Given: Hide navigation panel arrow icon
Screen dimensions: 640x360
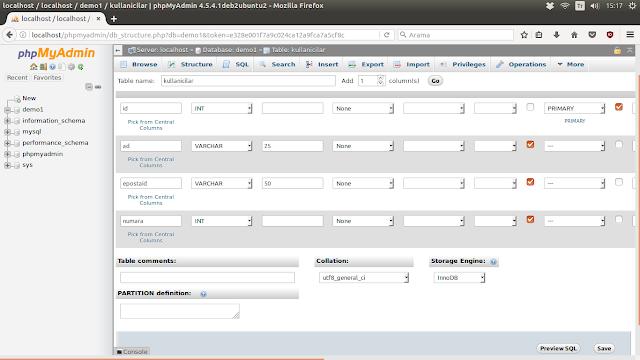Looking at the screenshot, I should point(118,50).
